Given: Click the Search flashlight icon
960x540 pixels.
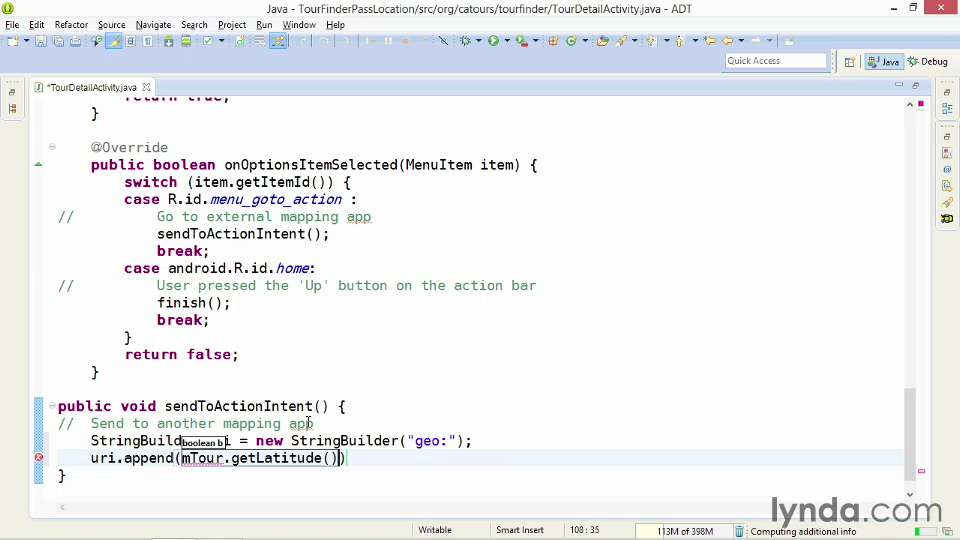Looking at the screenshot, I should [621, 41].
